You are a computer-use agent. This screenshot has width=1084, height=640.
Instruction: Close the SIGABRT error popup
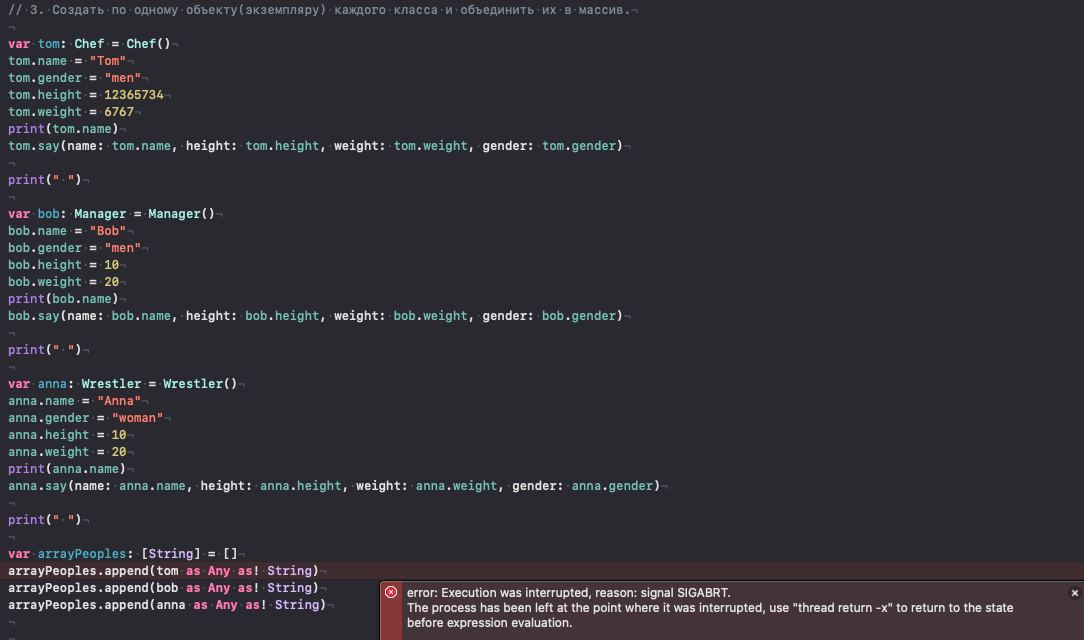point(1074,593)
